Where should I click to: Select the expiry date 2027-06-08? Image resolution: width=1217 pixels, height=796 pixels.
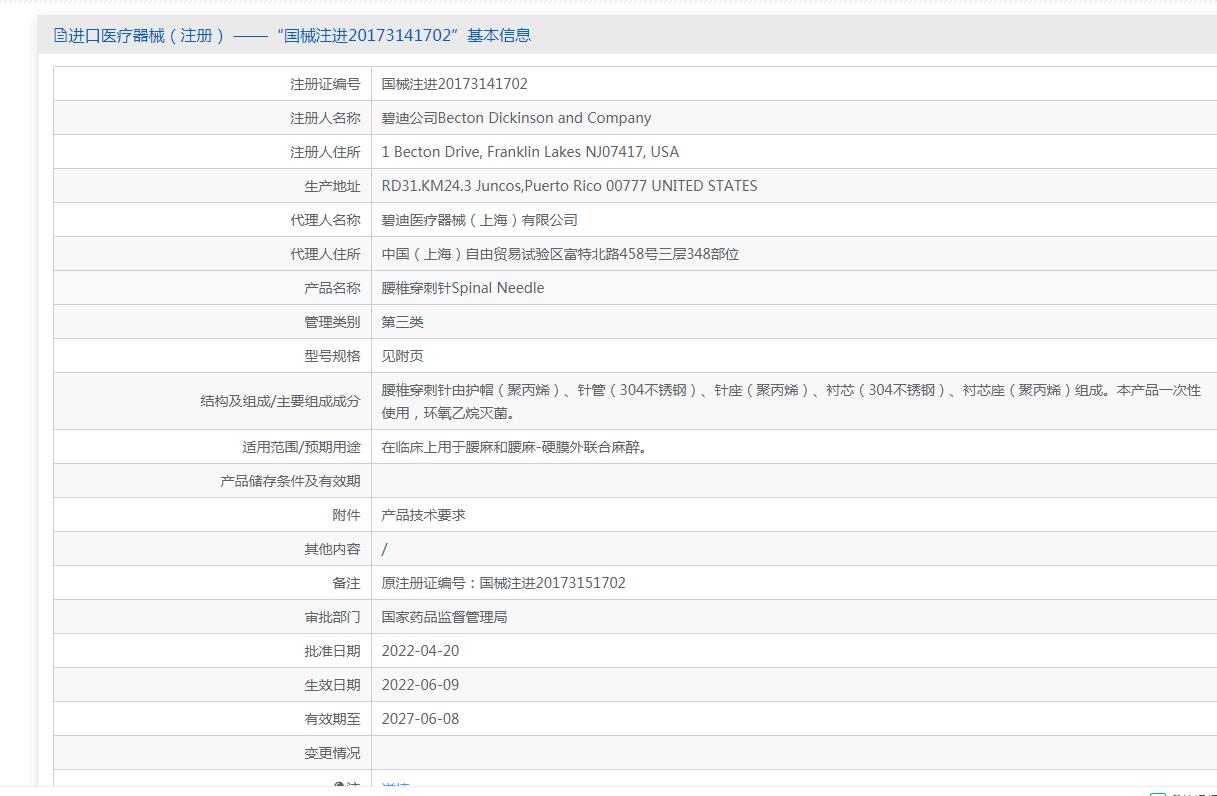[x=421, y=719]
